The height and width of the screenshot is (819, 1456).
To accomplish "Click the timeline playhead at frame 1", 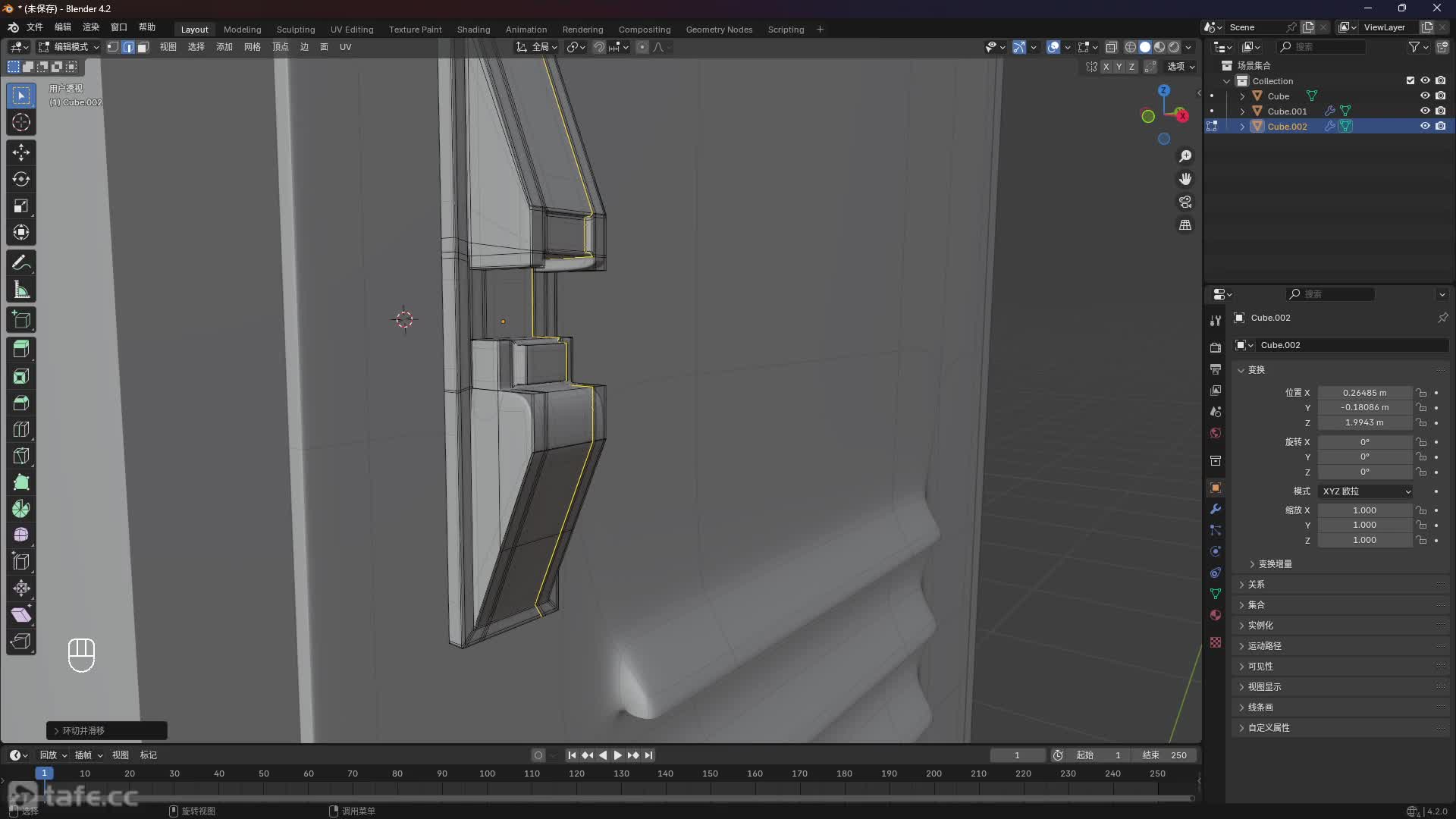I will (x=44, y=773).
